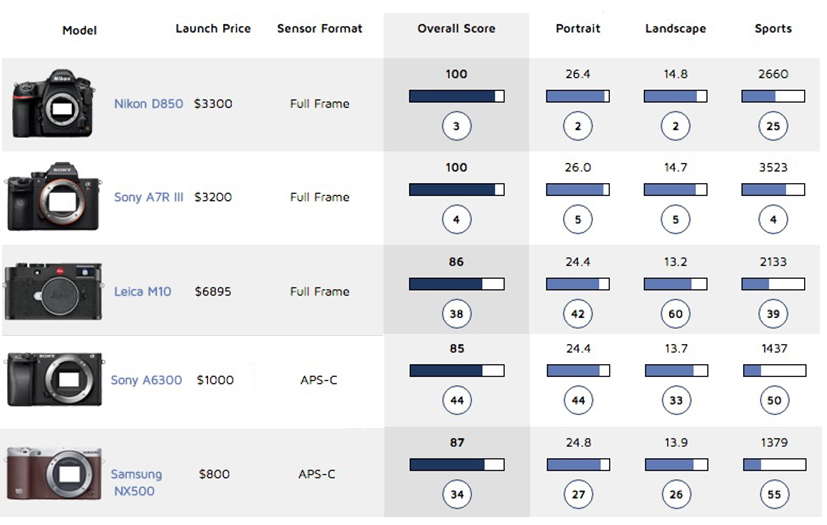This screenshot has height=525, width=827.
Task: Click the brown Samsung NX500 camera image
Action: coord(54,473)
